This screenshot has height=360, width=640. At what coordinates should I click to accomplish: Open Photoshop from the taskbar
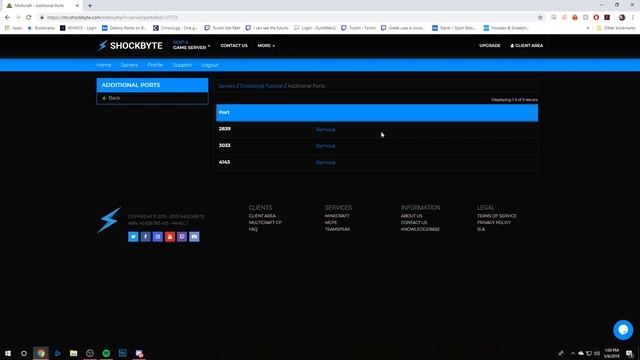pyautogui.click(x=122, y=353)
